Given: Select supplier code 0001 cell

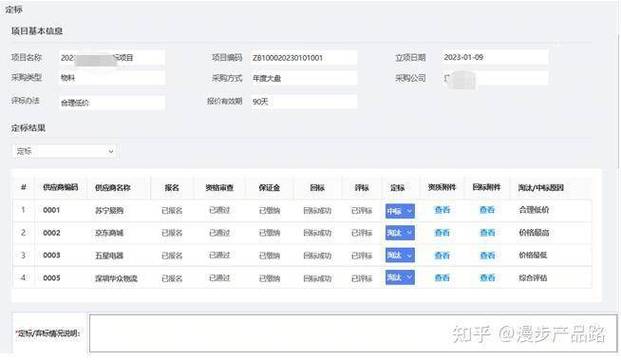Looking at the screenshot, I should 51,210.
